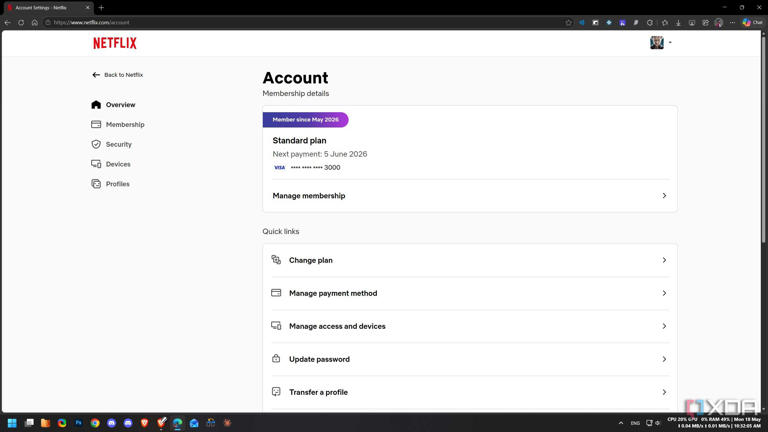Viewport: 768px width, 432px height.
Task: Click the Visa card ending 3000
Action: point(307,168)
